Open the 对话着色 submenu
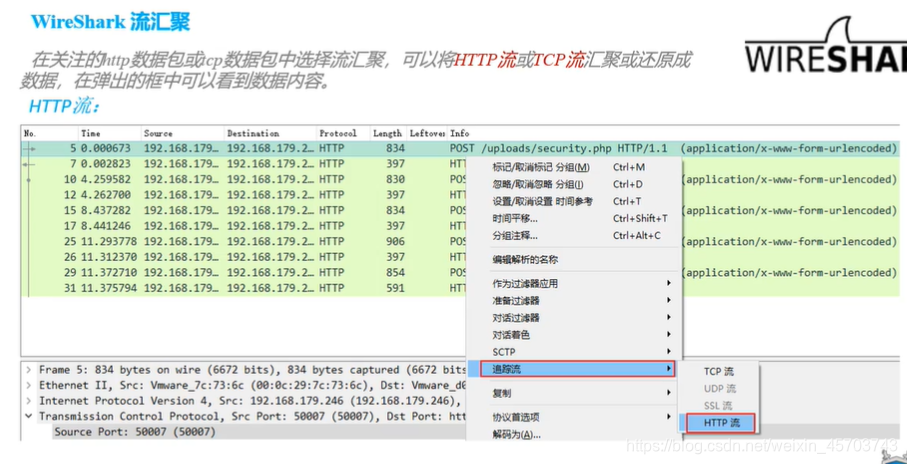907x464 pixels. click(x=574, y=335)
